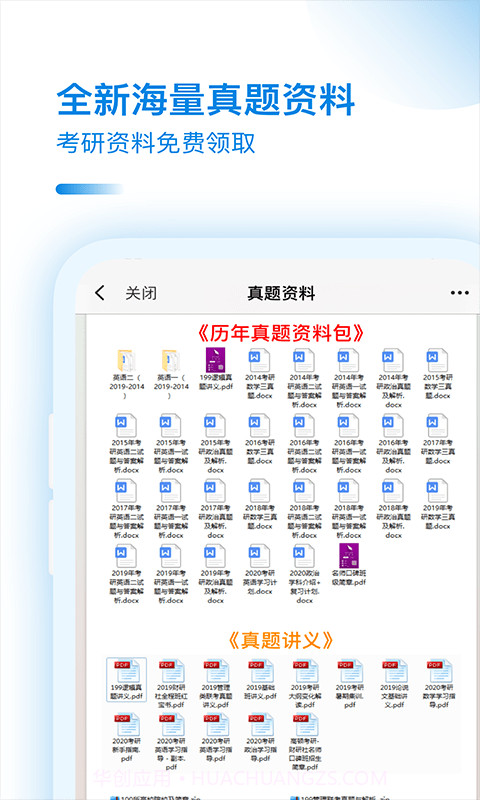Viewport: 480px width, 800px height.
Task: Open 高顿考研-财研社名师口碑班招生简章.pdf
Action: point(305,742)
